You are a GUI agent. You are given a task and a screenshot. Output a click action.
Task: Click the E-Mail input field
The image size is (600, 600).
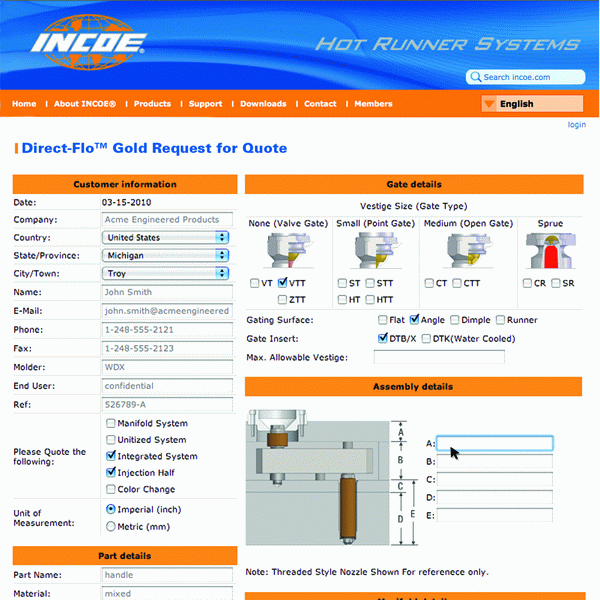click(167, 311)
